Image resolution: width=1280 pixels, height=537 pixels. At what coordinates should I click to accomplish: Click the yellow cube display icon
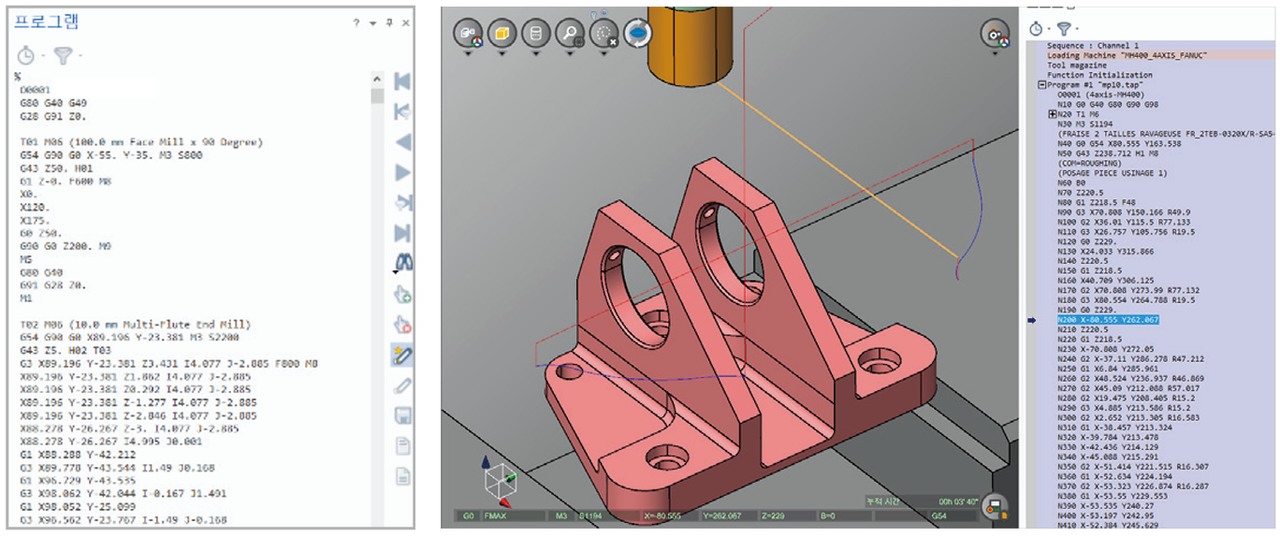(503, 34)
